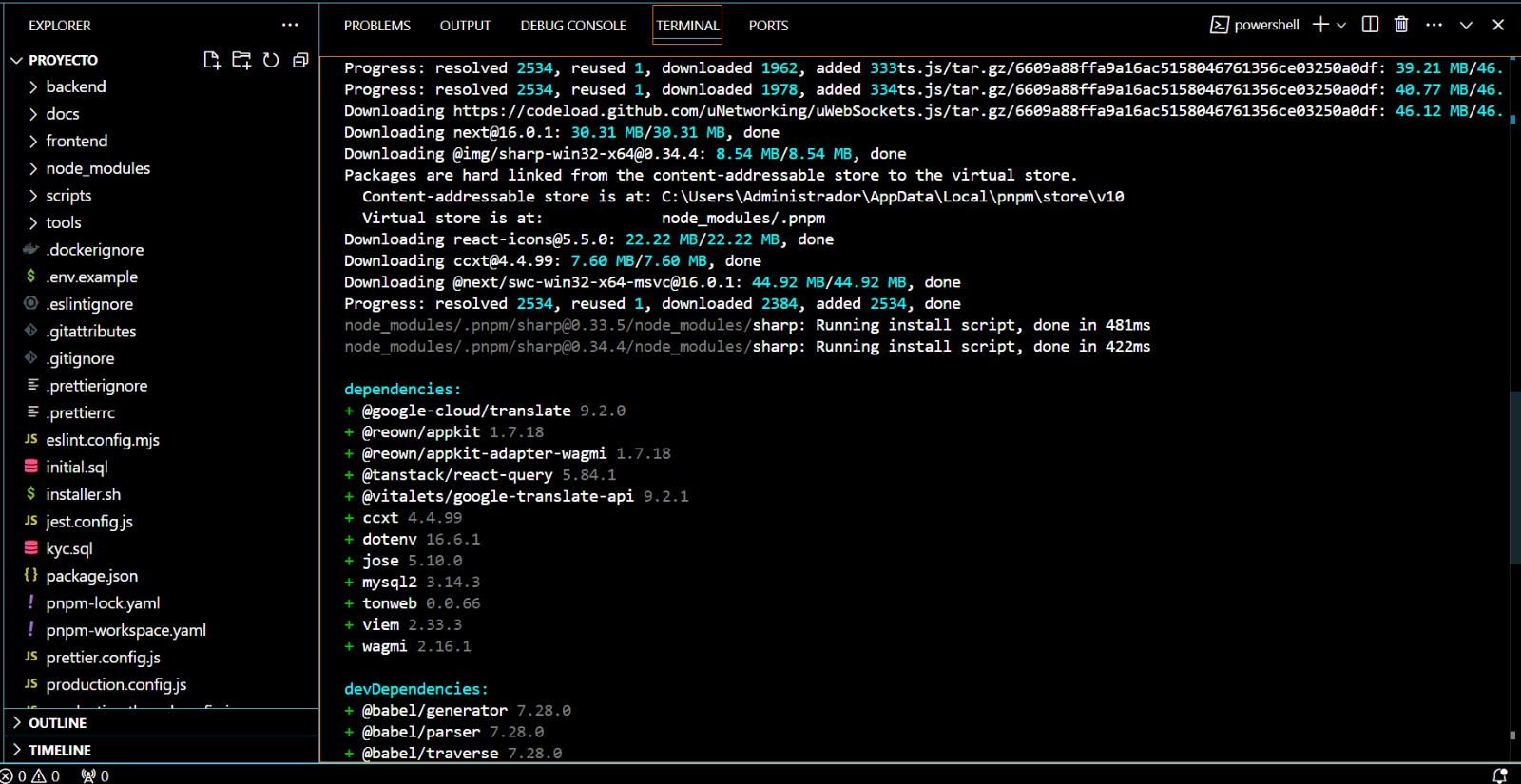The height and width of the screenshot is (784, 1521).
Task: Open package.json file
Action: click(x=91, y=576)
